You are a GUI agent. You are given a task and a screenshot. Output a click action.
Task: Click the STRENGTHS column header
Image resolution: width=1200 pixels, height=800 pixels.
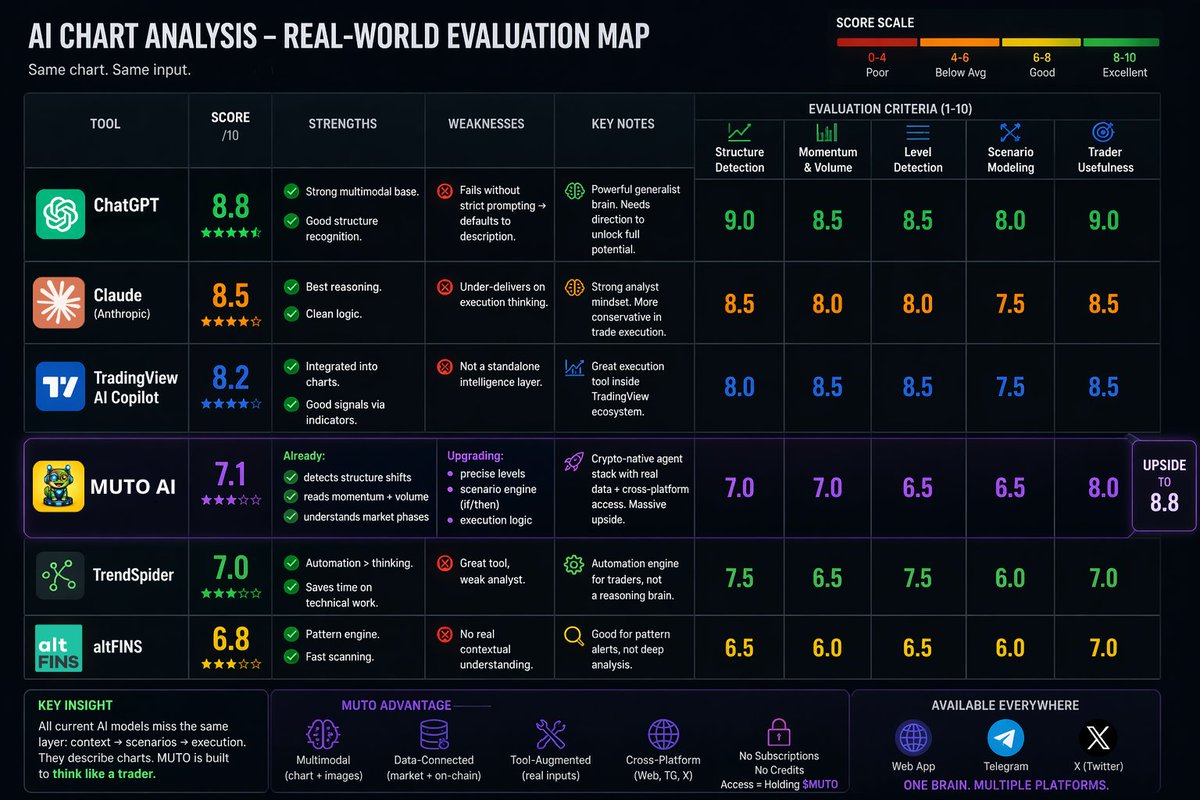[343, 124]
